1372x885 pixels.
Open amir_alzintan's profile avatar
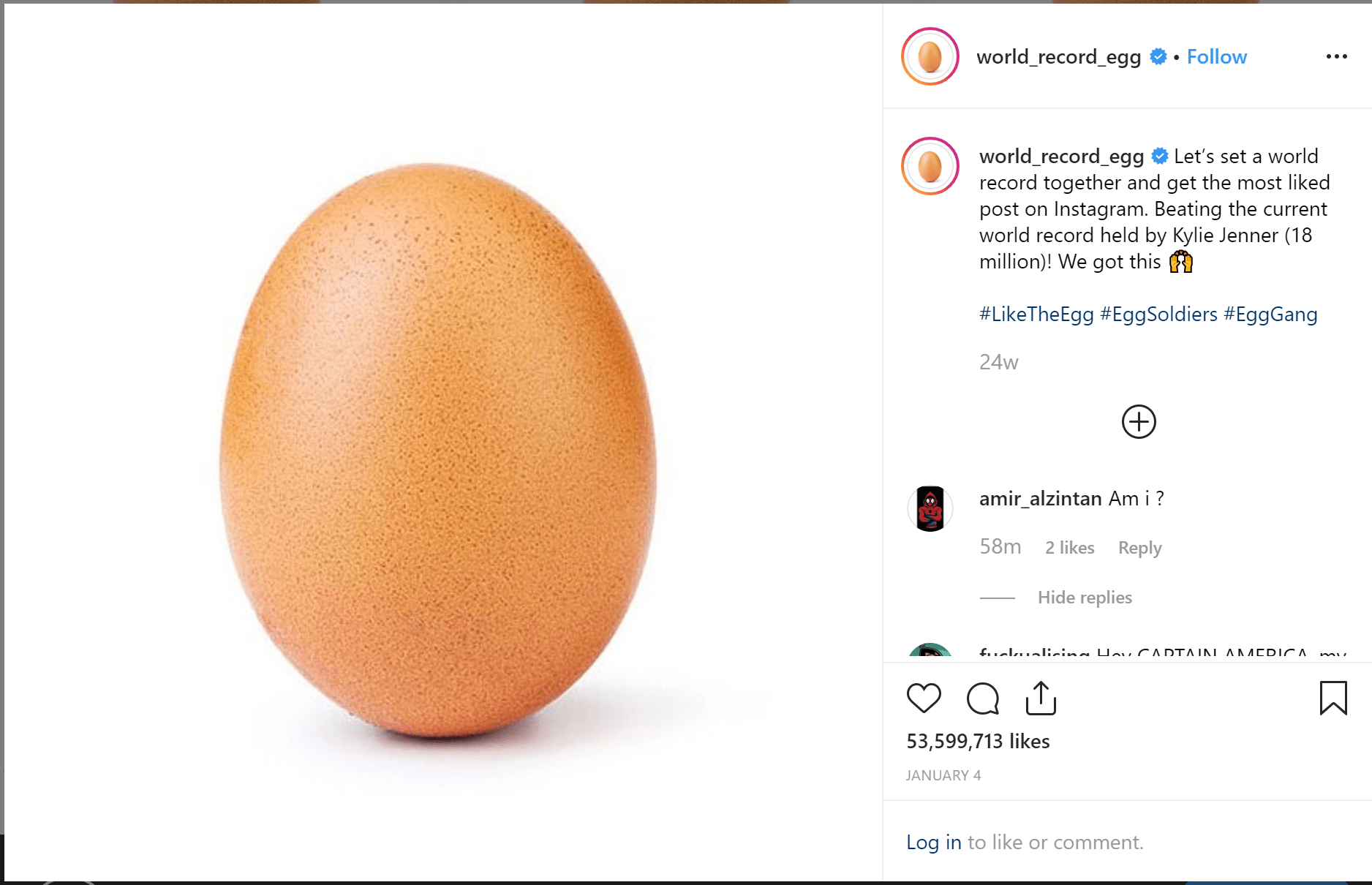pyautogui.click(x=930, y=508)
